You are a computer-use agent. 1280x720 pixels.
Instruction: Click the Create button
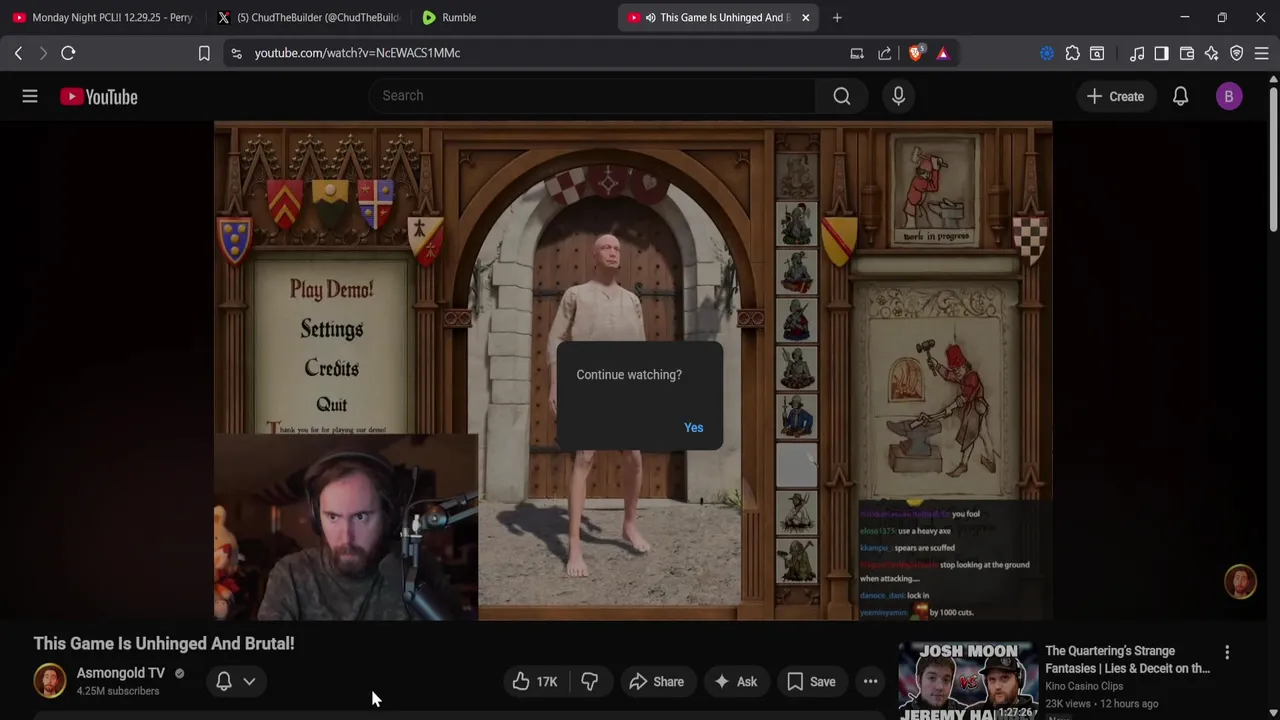point(1115,96)
